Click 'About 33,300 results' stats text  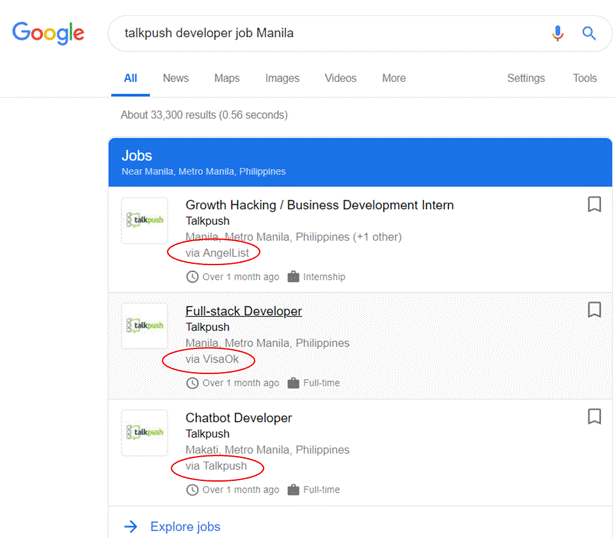(x=204, y=115)
